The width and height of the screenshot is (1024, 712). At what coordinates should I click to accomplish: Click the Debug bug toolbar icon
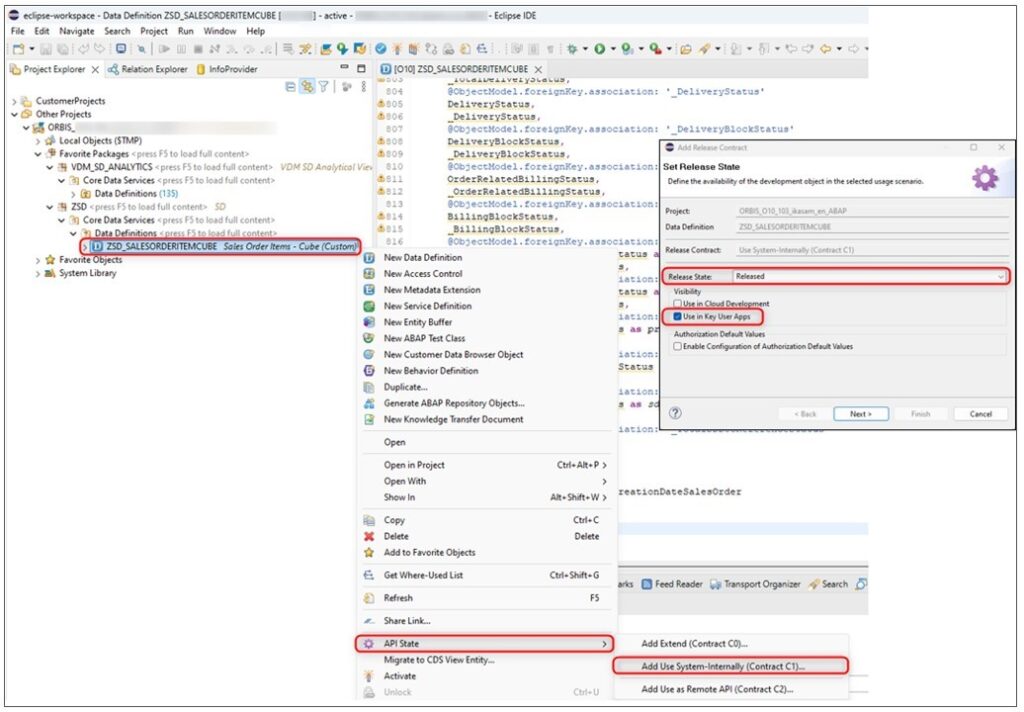pos(572,49)
